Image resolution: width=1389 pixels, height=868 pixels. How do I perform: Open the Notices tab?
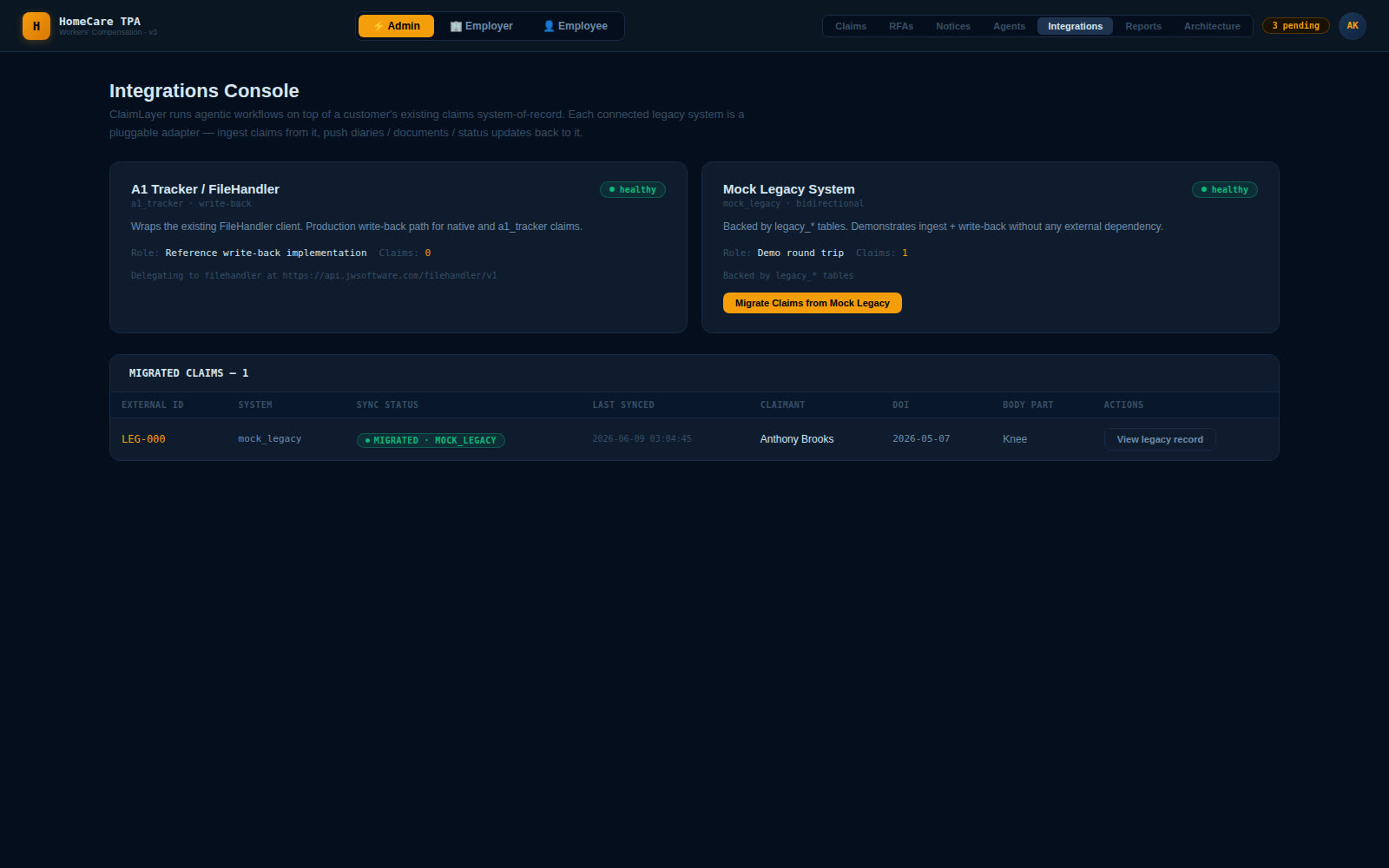tap(953, 26)
